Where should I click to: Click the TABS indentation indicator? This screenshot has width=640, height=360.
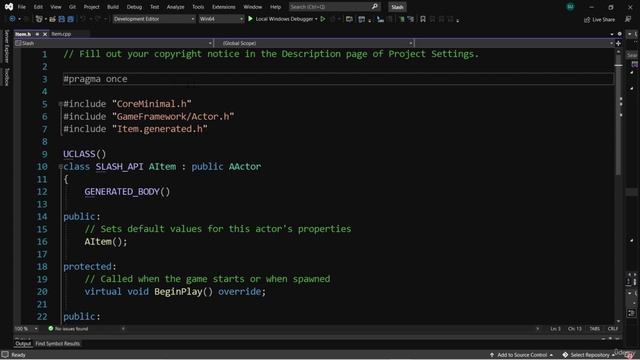[595, 329]
